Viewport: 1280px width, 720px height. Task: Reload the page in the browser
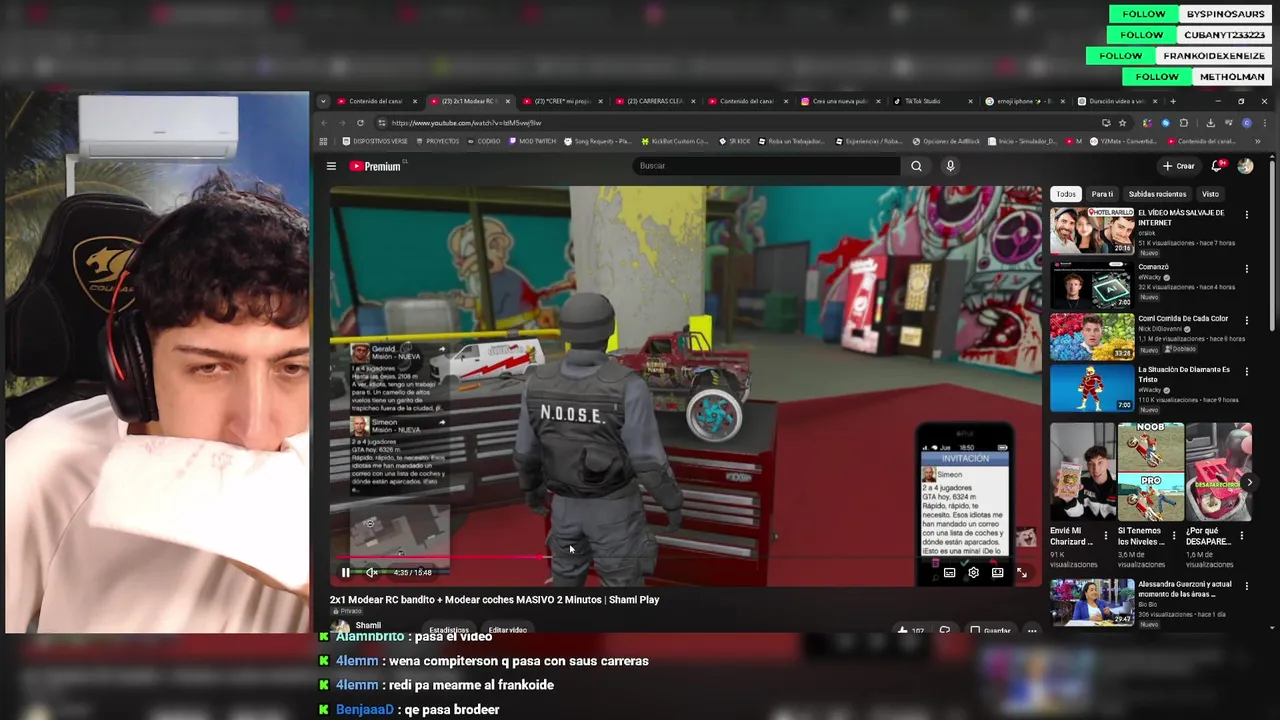pos(360,123)
